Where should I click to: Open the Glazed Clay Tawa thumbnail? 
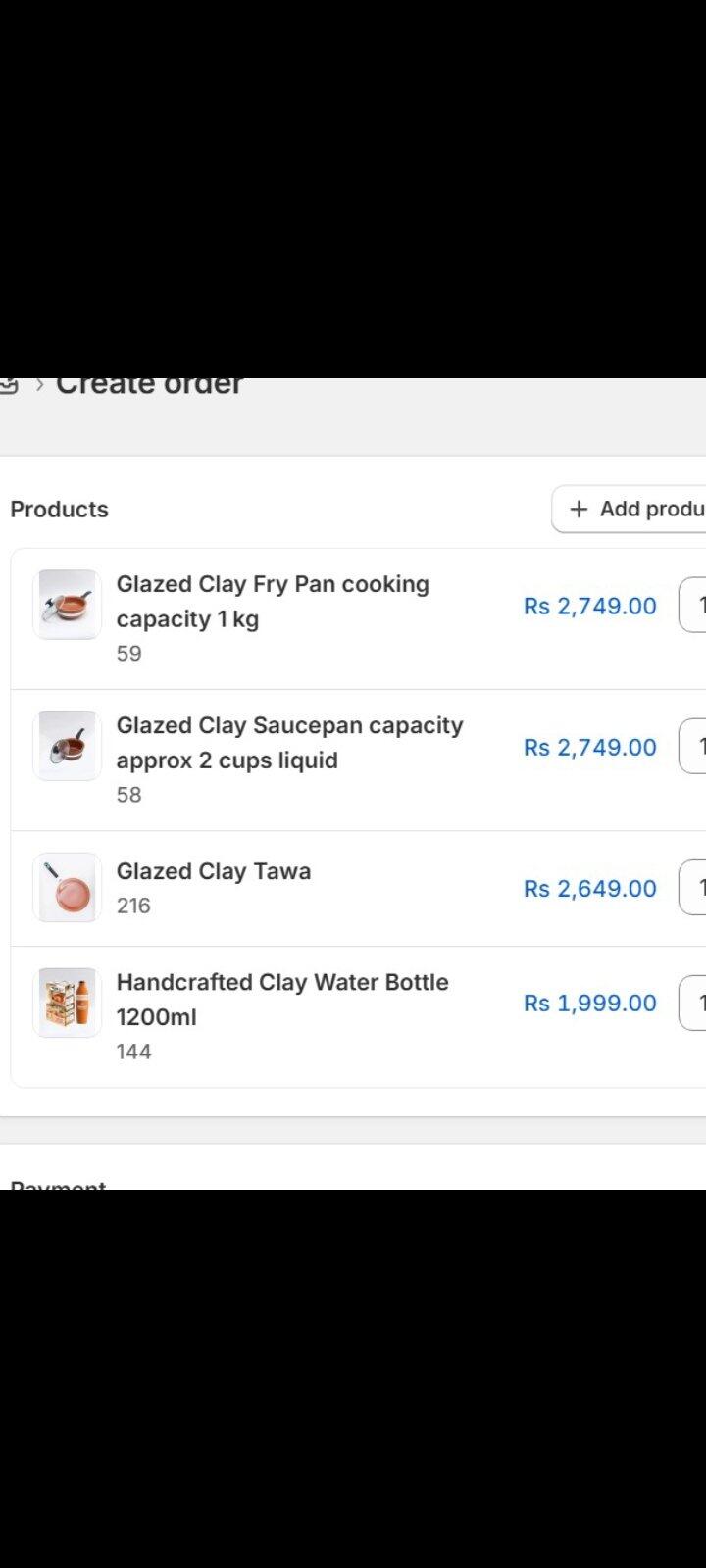pyautogui.click(x=67, y=888)
